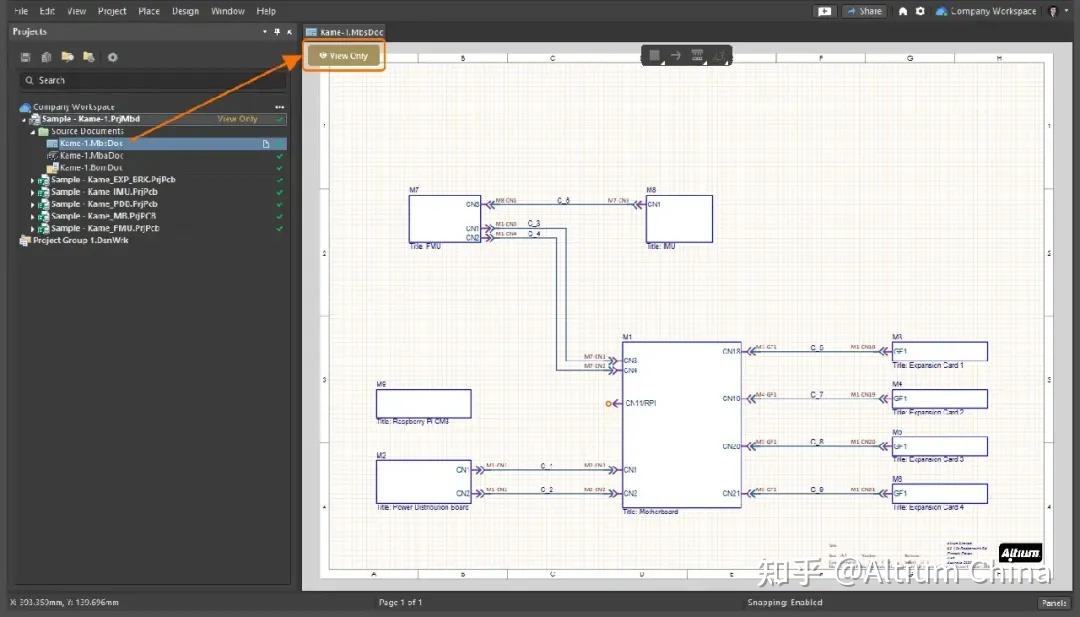The image size is (1080, 617).
Task: Open the Help menu
Action: pos(266,11)
